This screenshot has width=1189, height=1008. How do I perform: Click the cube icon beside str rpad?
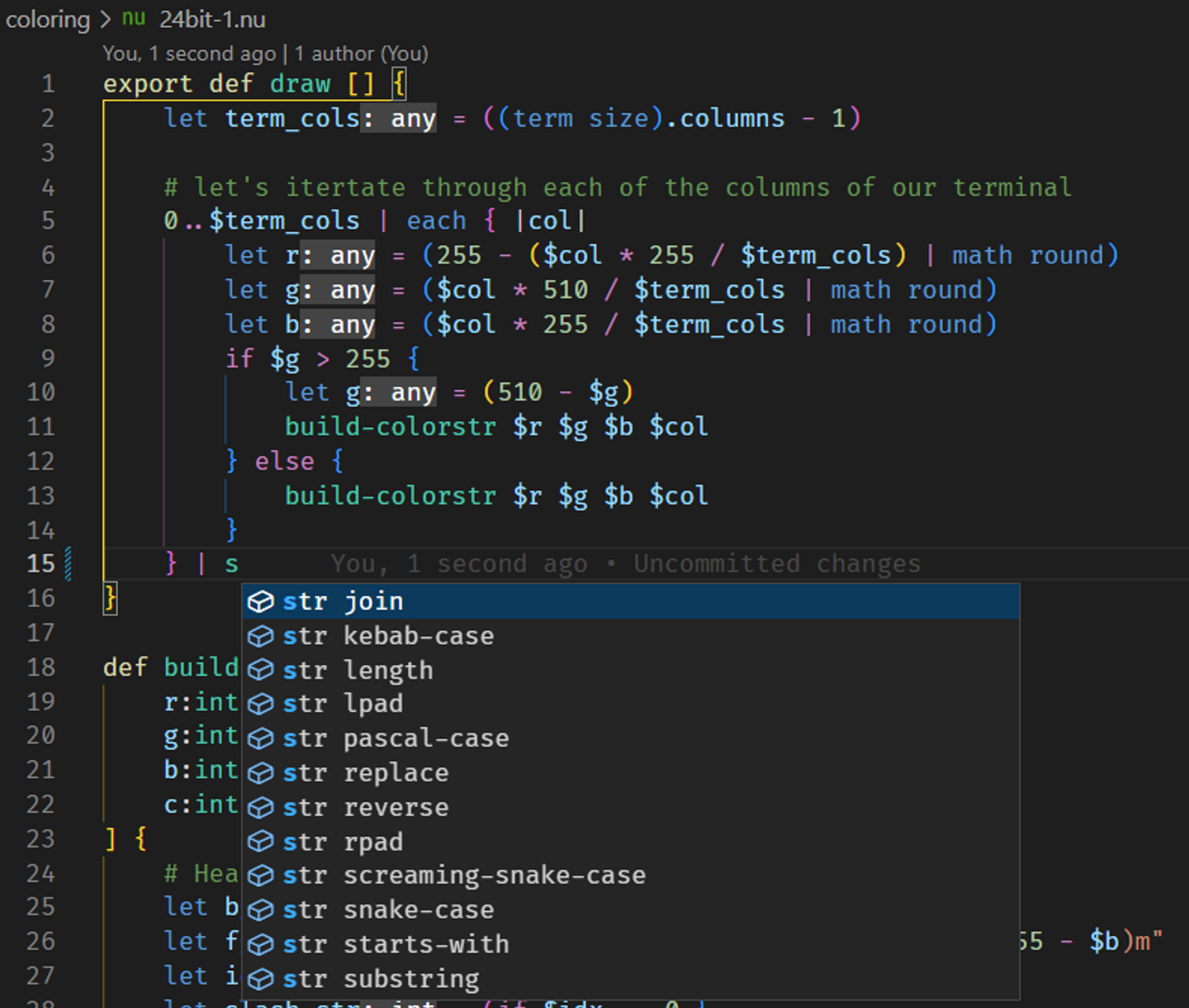pos(260,842)
